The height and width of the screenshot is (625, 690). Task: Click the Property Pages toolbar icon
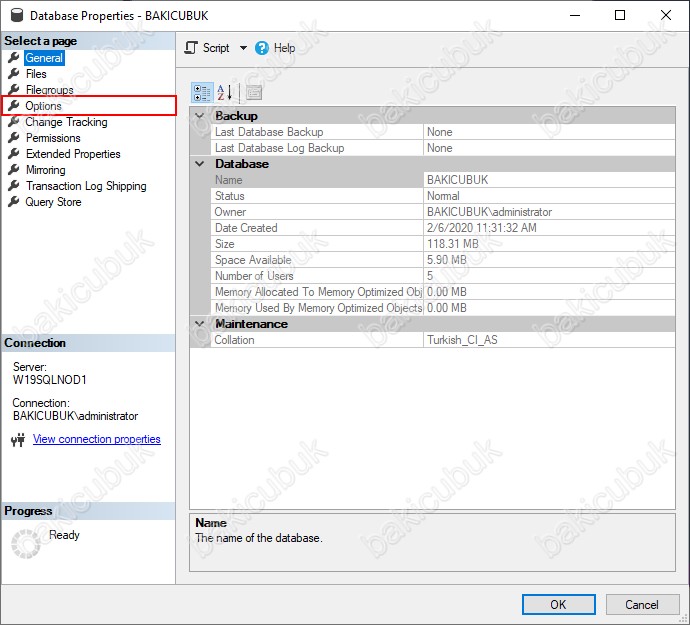254,92
